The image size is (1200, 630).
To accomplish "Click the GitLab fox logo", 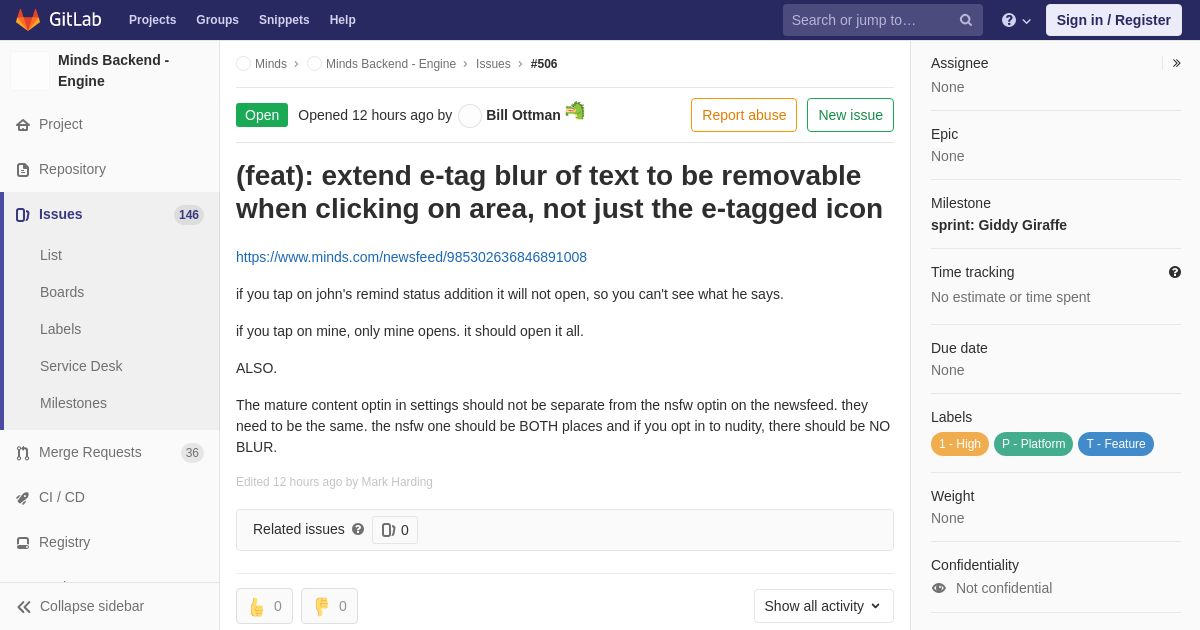I will [28, 20].
